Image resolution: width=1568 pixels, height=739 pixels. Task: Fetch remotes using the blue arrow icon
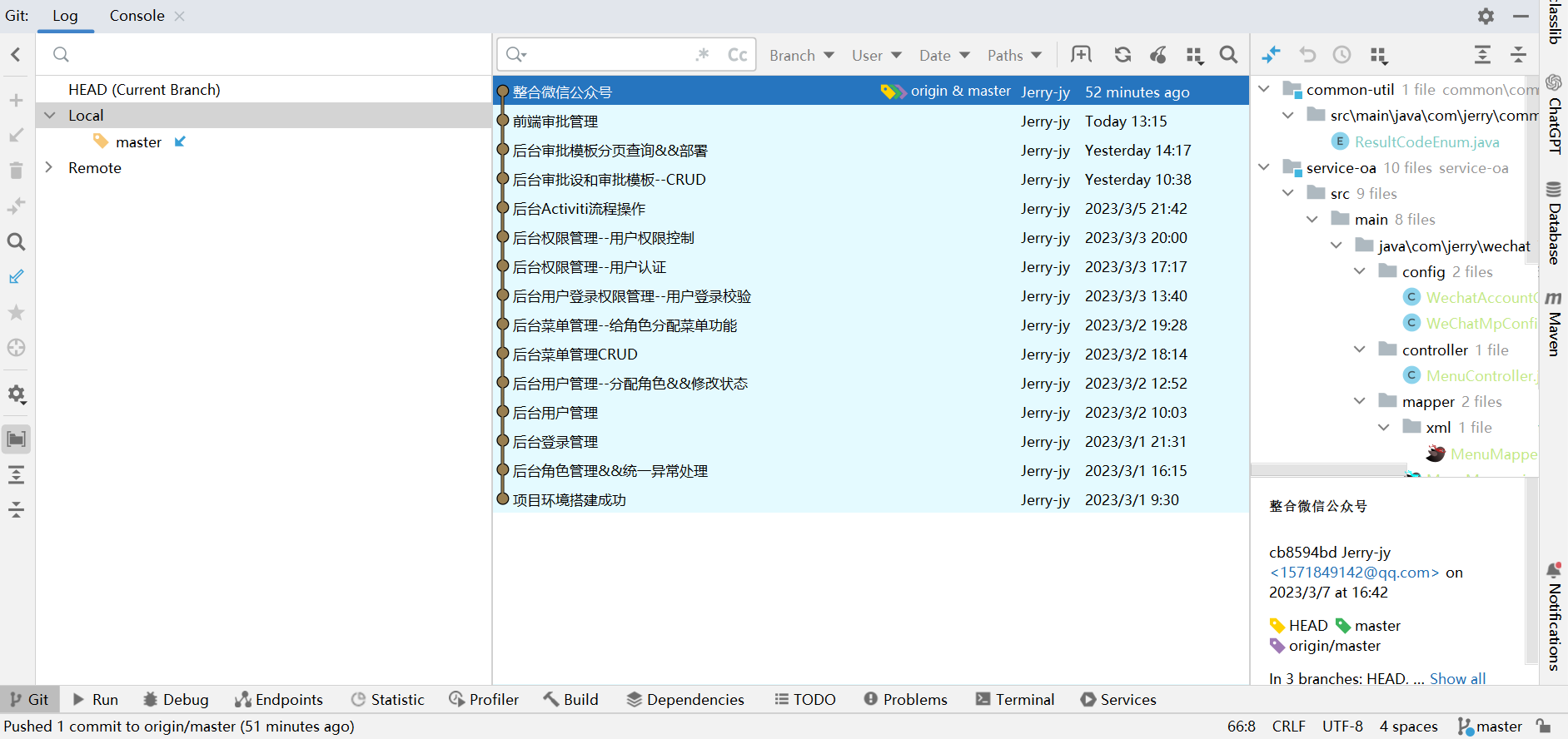click(x=16, y=276)
